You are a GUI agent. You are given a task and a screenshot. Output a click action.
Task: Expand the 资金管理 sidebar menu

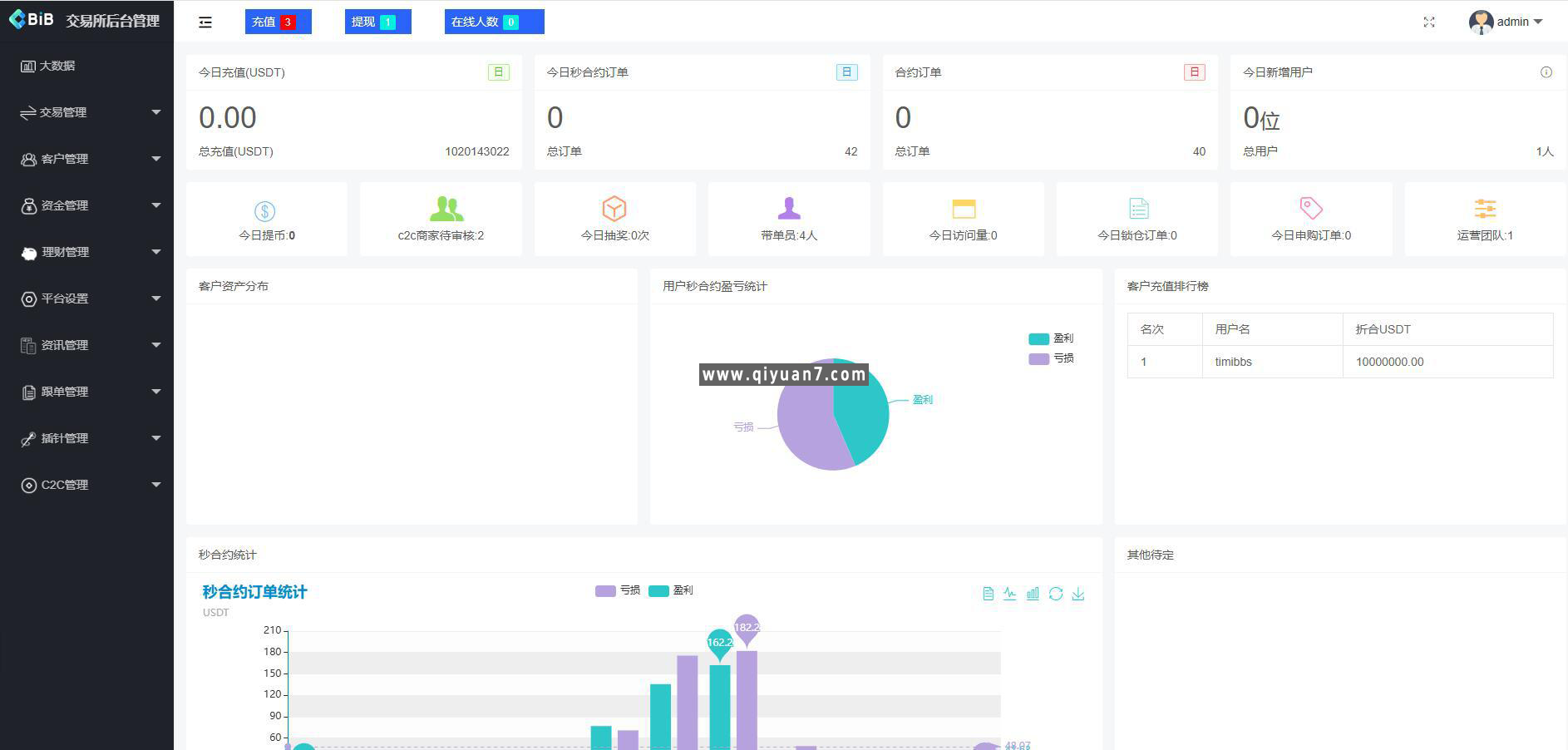coord(87,205)
